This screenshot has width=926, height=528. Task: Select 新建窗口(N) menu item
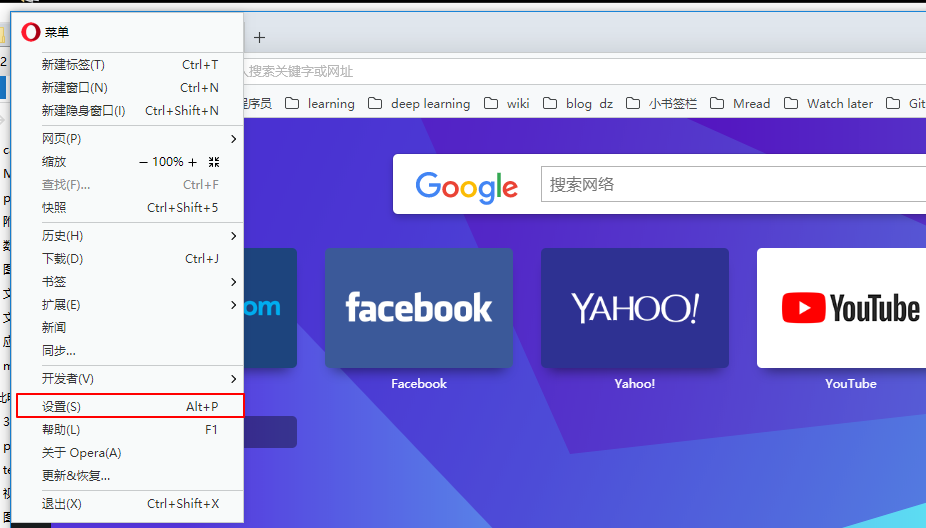pos(130,87)
